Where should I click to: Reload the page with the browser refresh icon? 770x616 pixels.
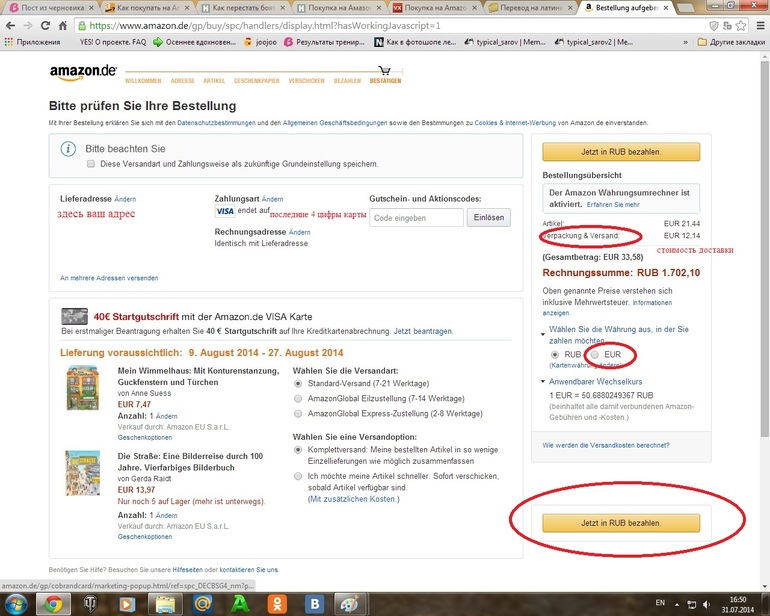point(45,26)
